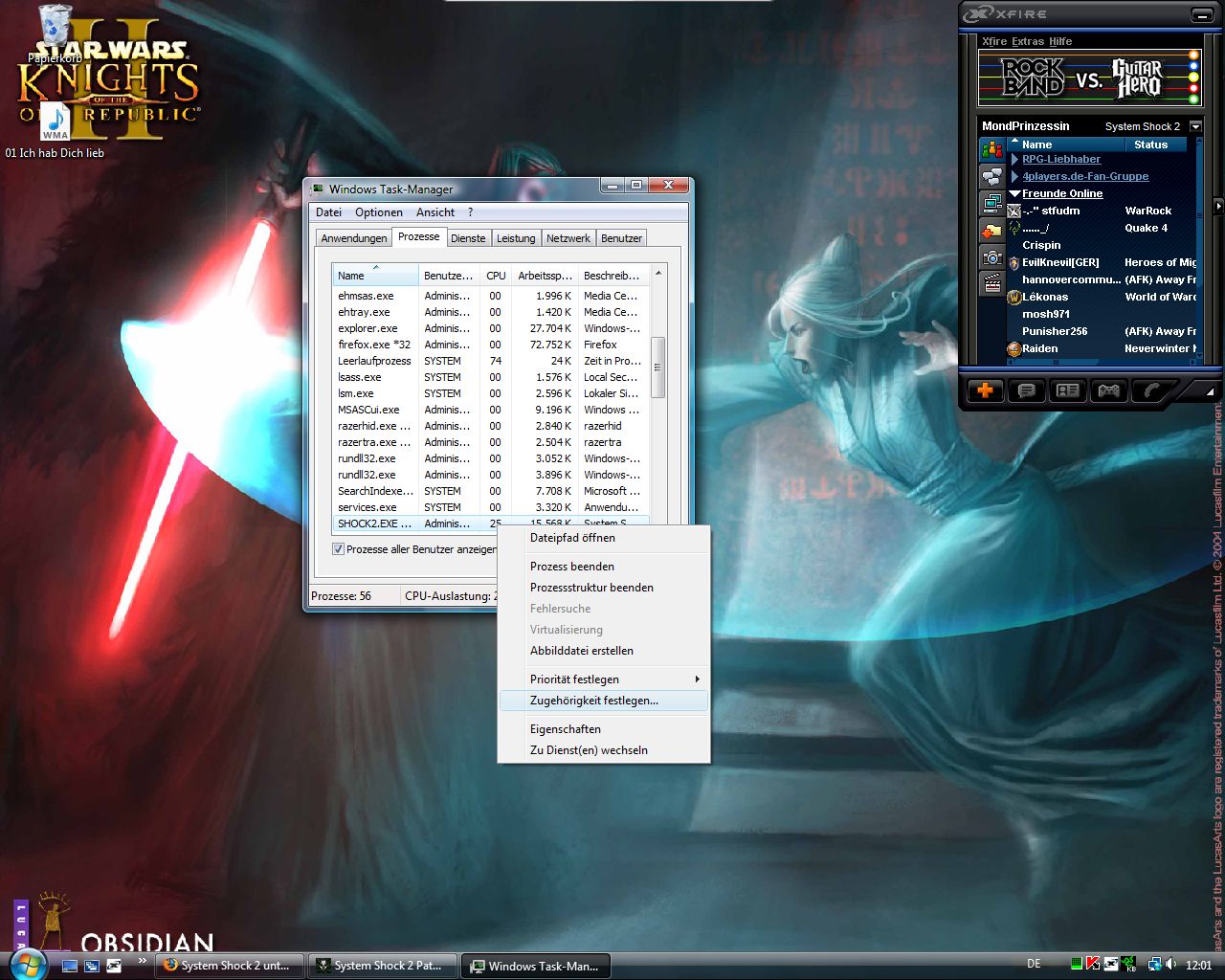
Task: Click show desktop quick launch icon
Action: coord(70,966)
